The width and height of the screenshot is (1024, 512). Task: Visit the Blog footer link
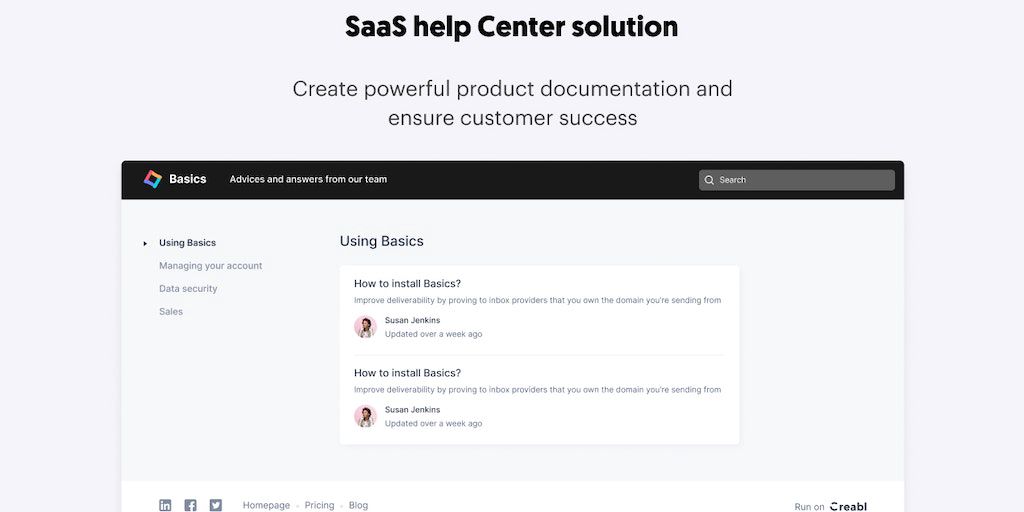358,505
